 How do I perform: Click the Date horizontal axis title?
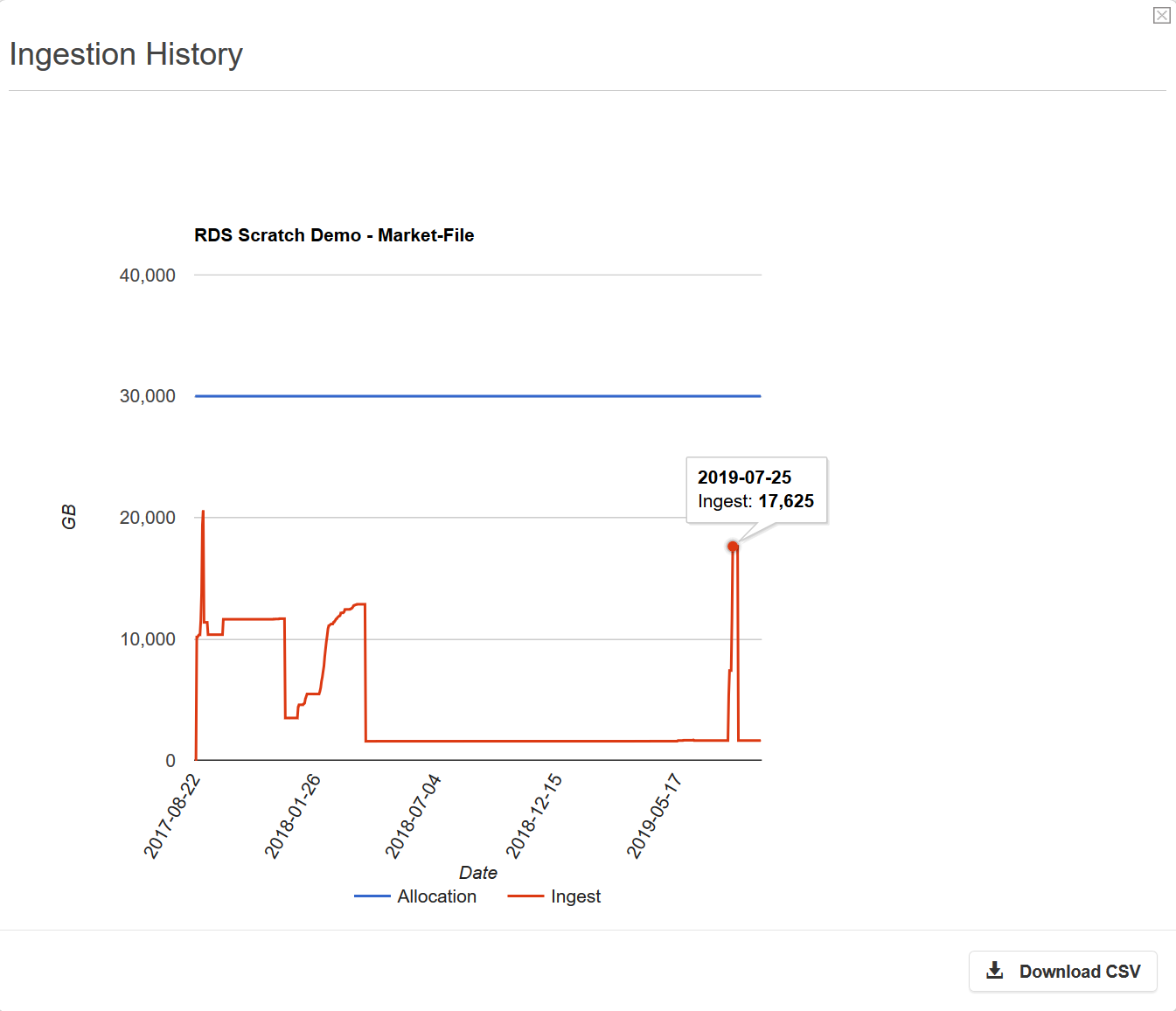coord(477,873)
